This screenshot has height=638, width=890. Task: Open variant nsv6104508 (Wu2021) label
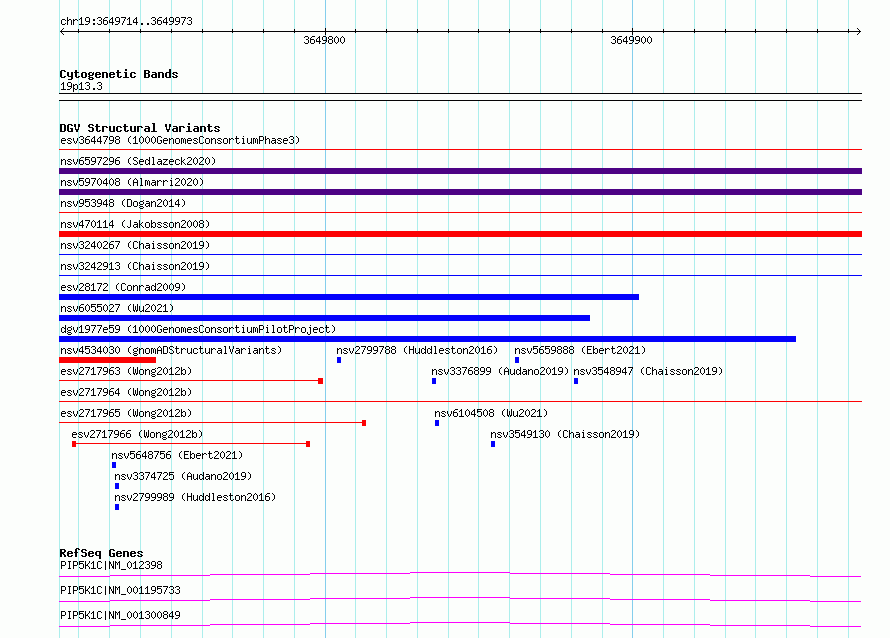click(x=491, y=413)
